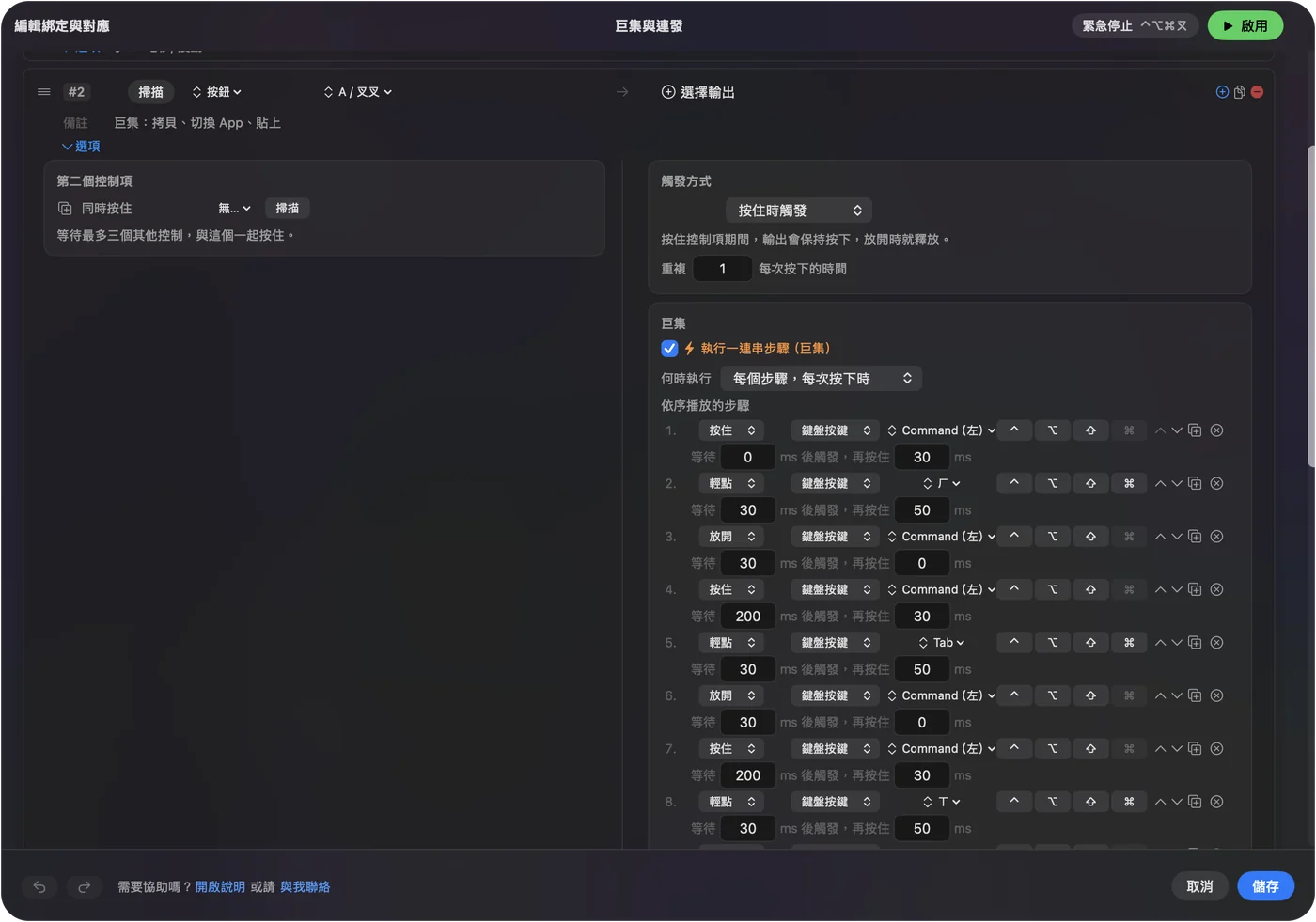
Task: Collapse the 選項 section
Action: (81, 147)
